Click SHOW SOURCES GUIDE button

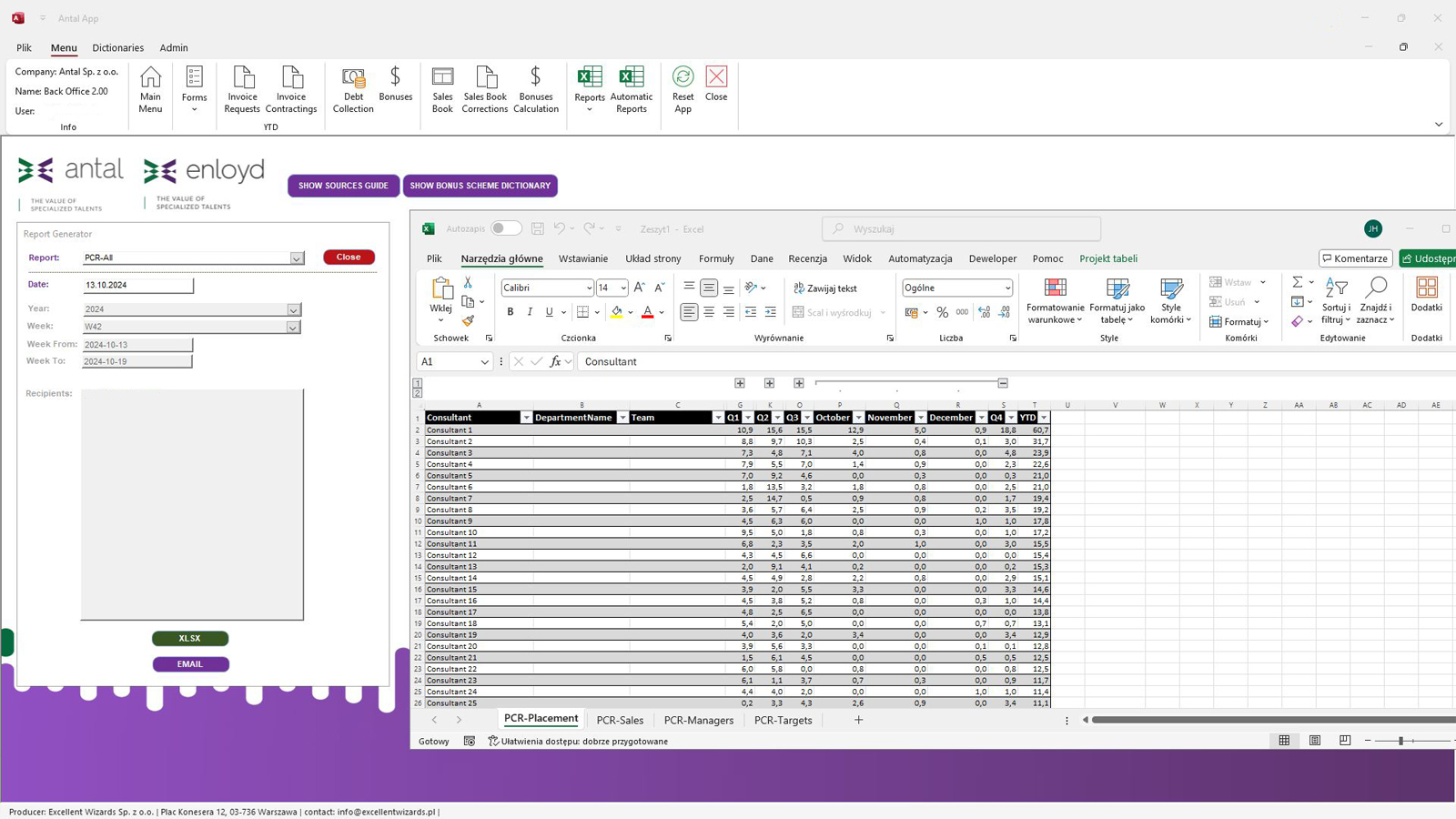point(343,186)
